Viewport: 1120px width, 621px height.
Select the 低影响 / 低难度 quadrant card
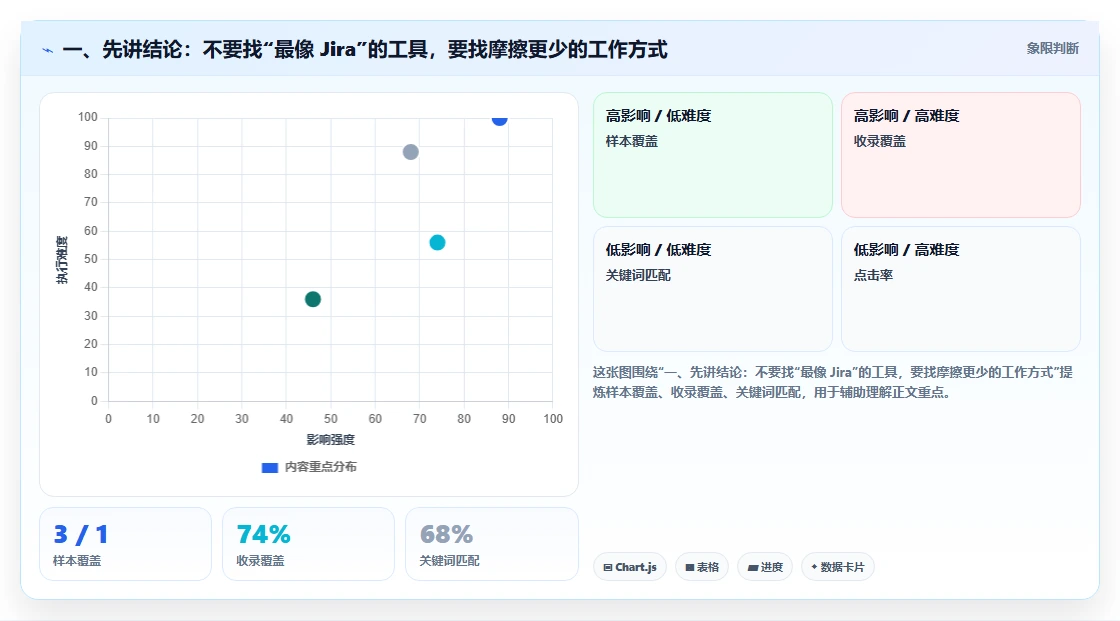(713, 289)
